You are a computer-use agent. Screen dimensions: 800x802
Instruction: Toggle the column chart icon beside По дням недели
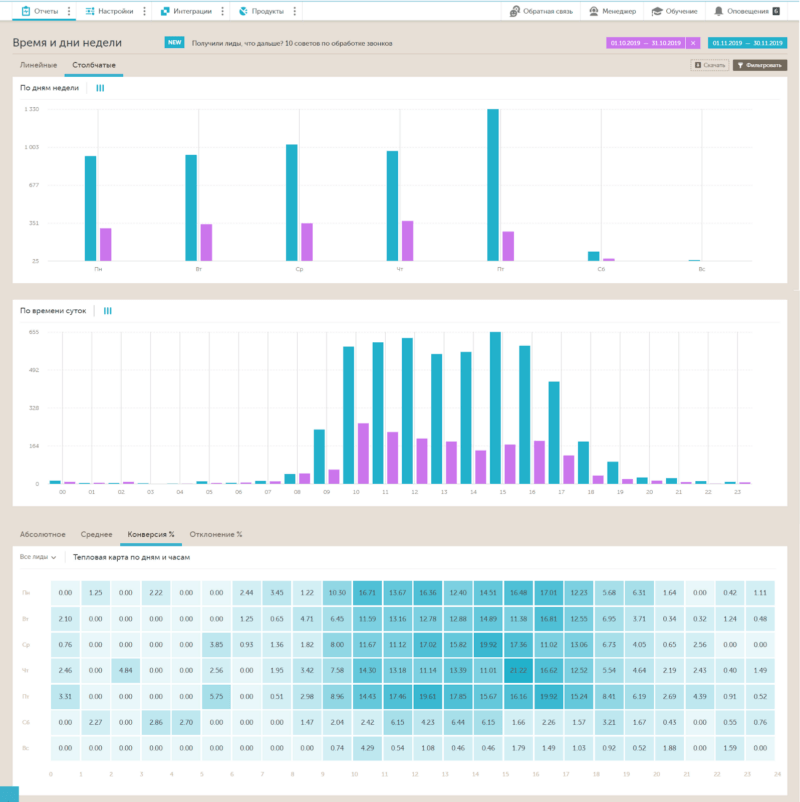[x=100, y=88]
